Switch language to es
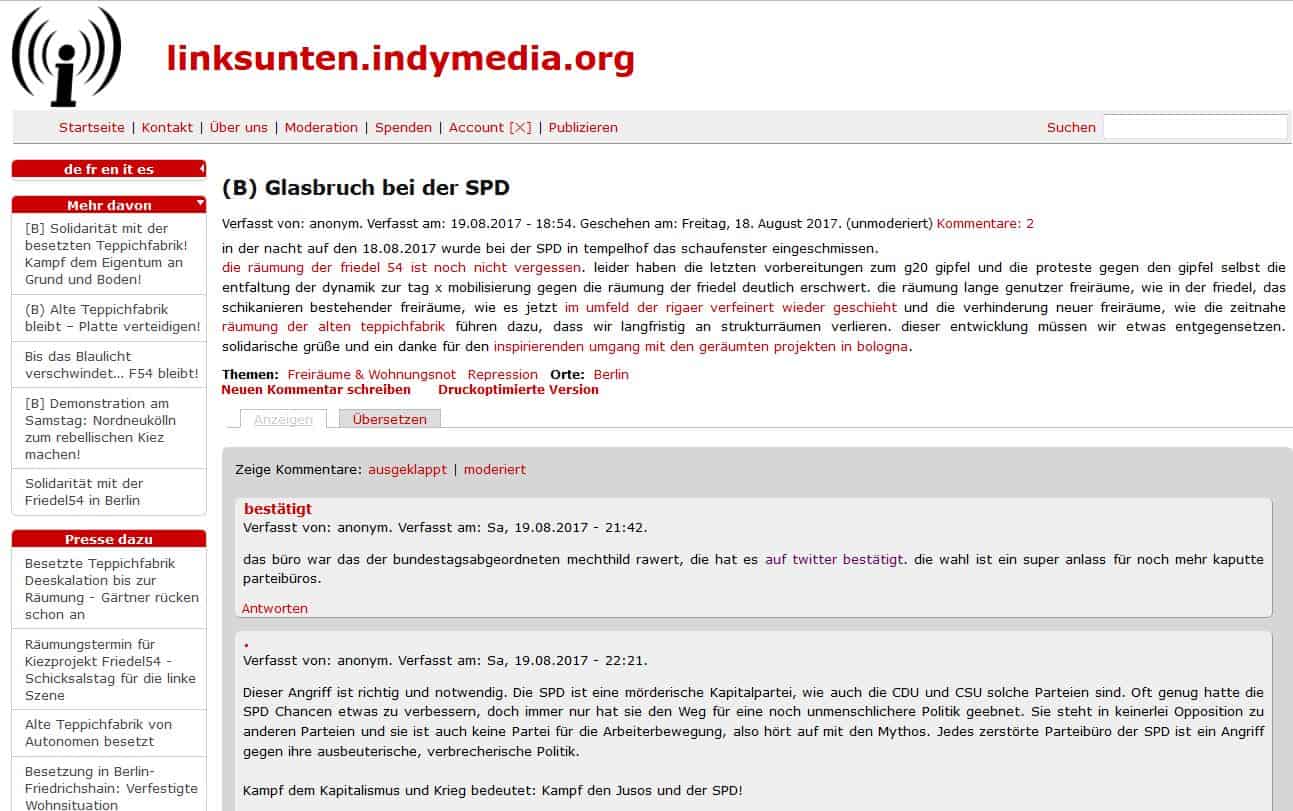The height and width of the screenshot is (811, 1293). click(145, 169)
